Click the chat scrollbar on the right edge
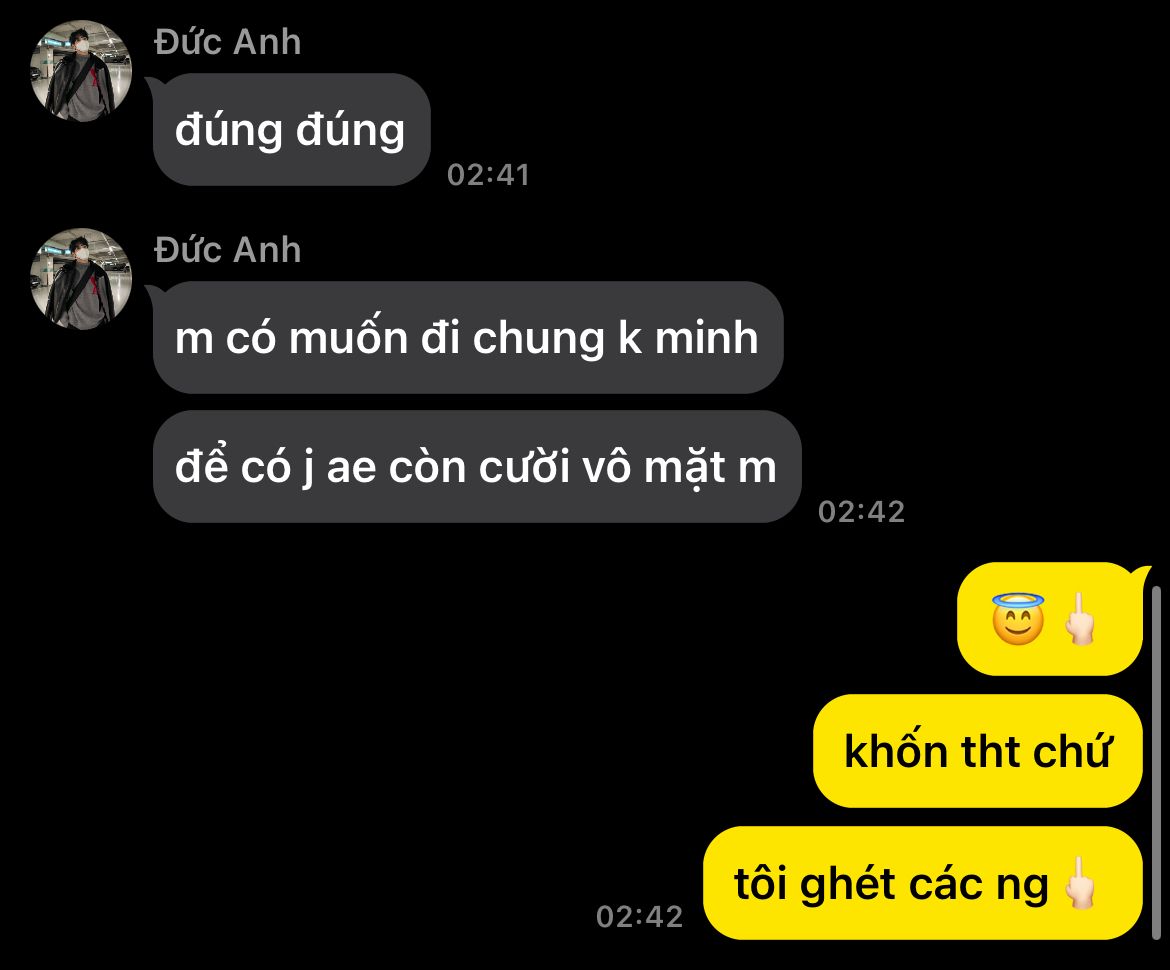This screenshot has height=970, width=1170. click(1157, 763)
